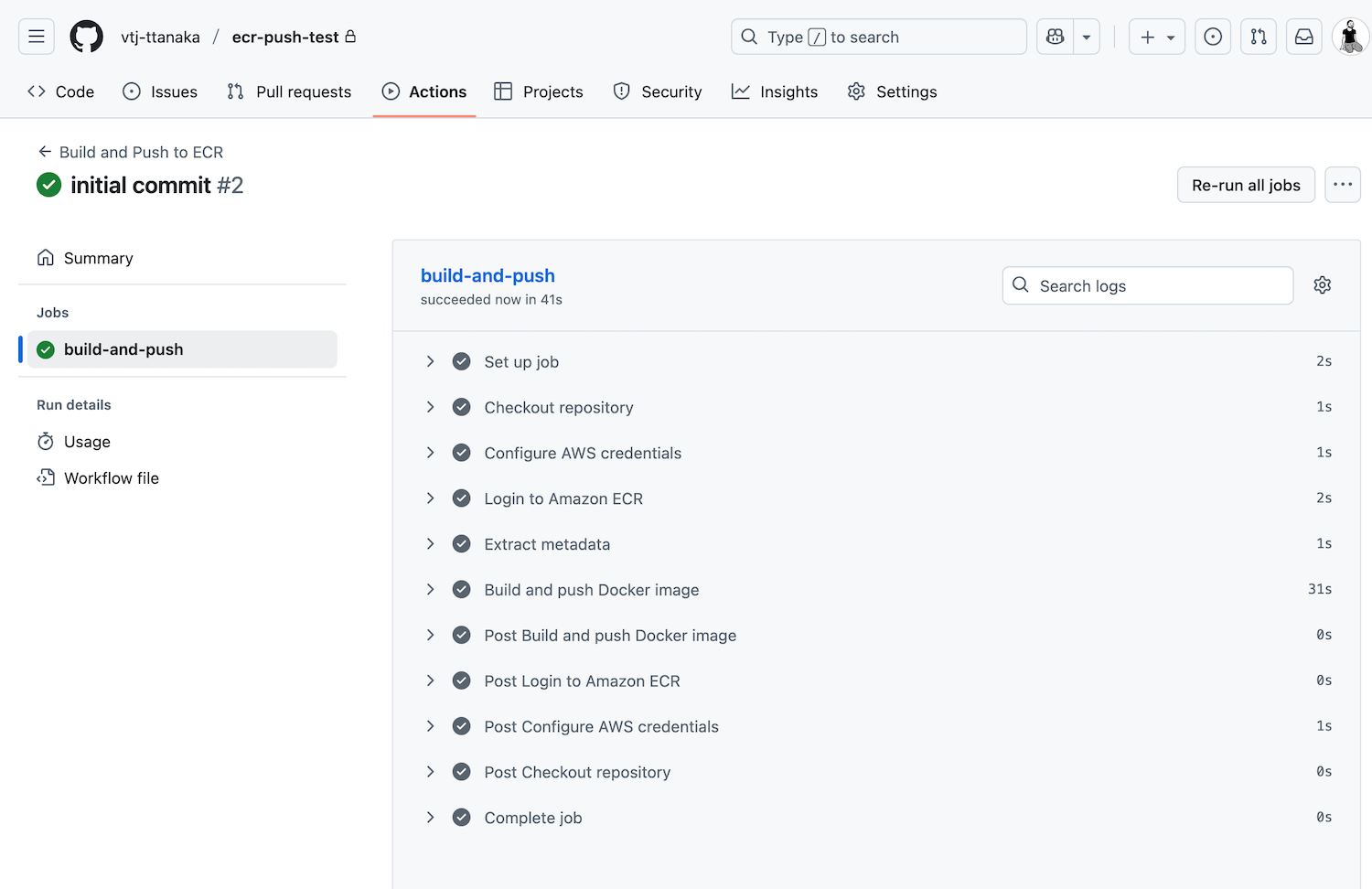The height and width of the screenshot is (889, 1372).
Task: Switch to the Insights tab
Action: click(775, 91)
